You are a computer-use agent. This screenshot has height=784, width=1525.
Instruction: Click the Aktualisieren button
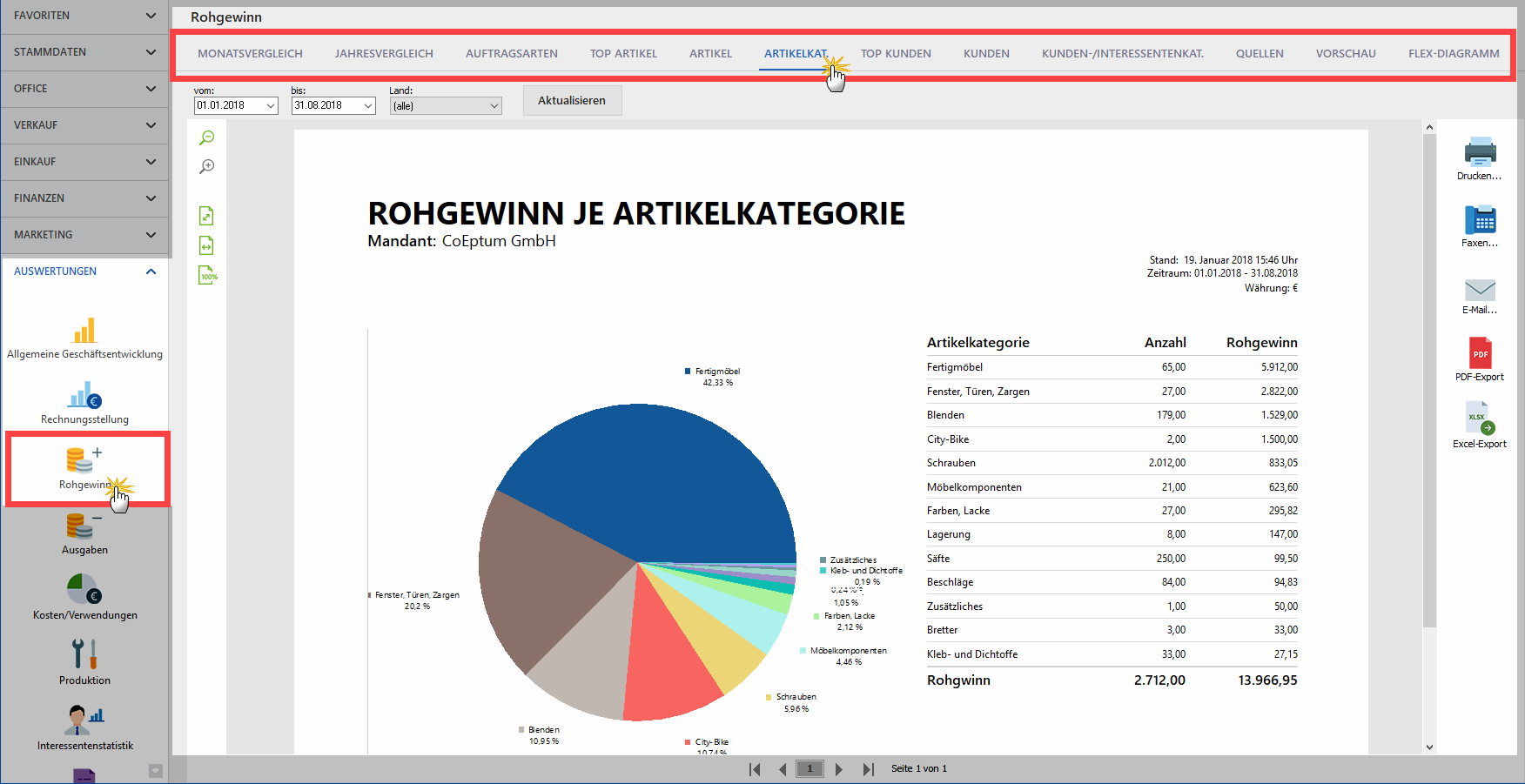[x=572, y=101]
